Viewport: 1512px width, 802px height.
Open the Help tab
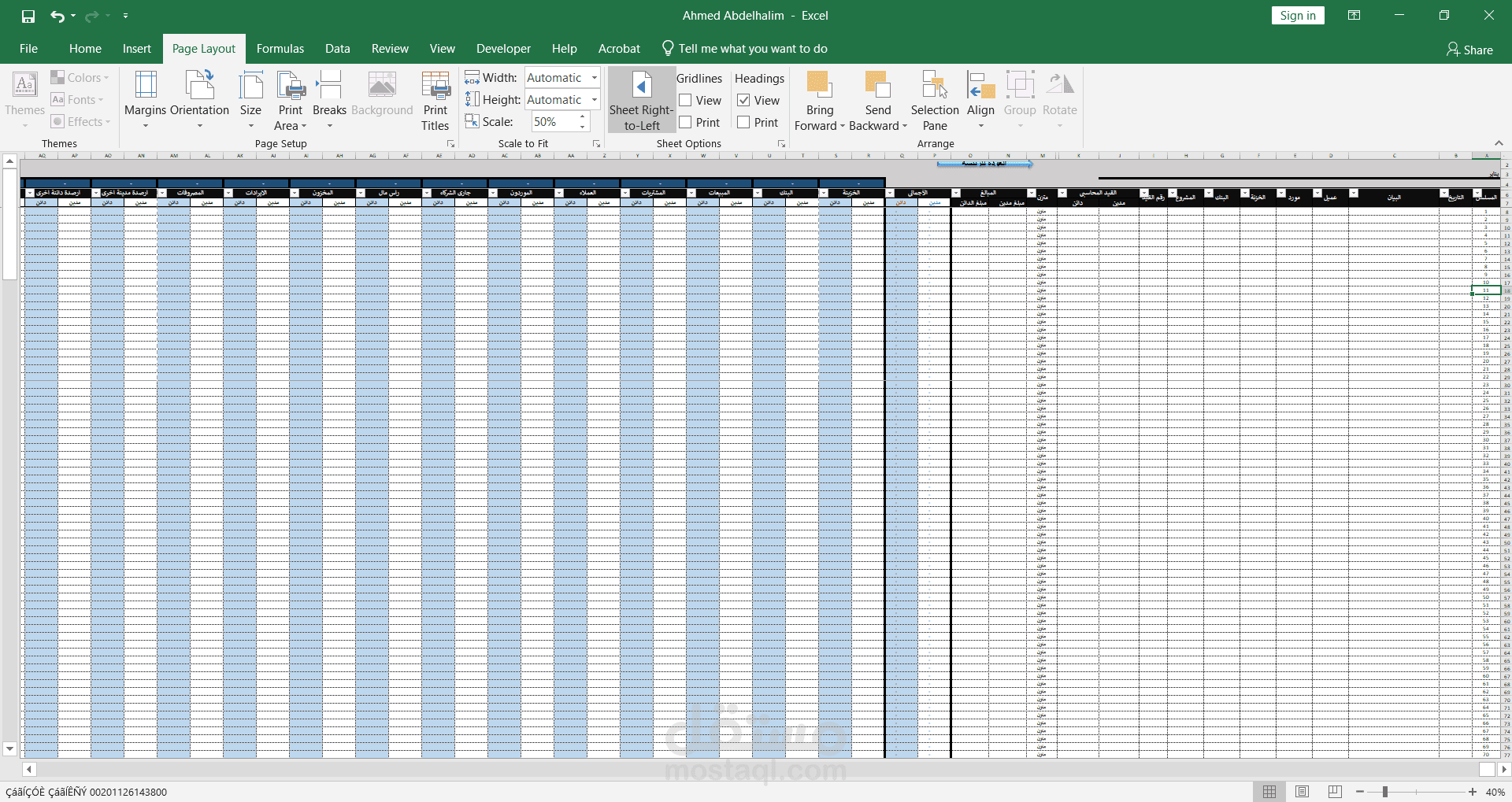[564, 49]
